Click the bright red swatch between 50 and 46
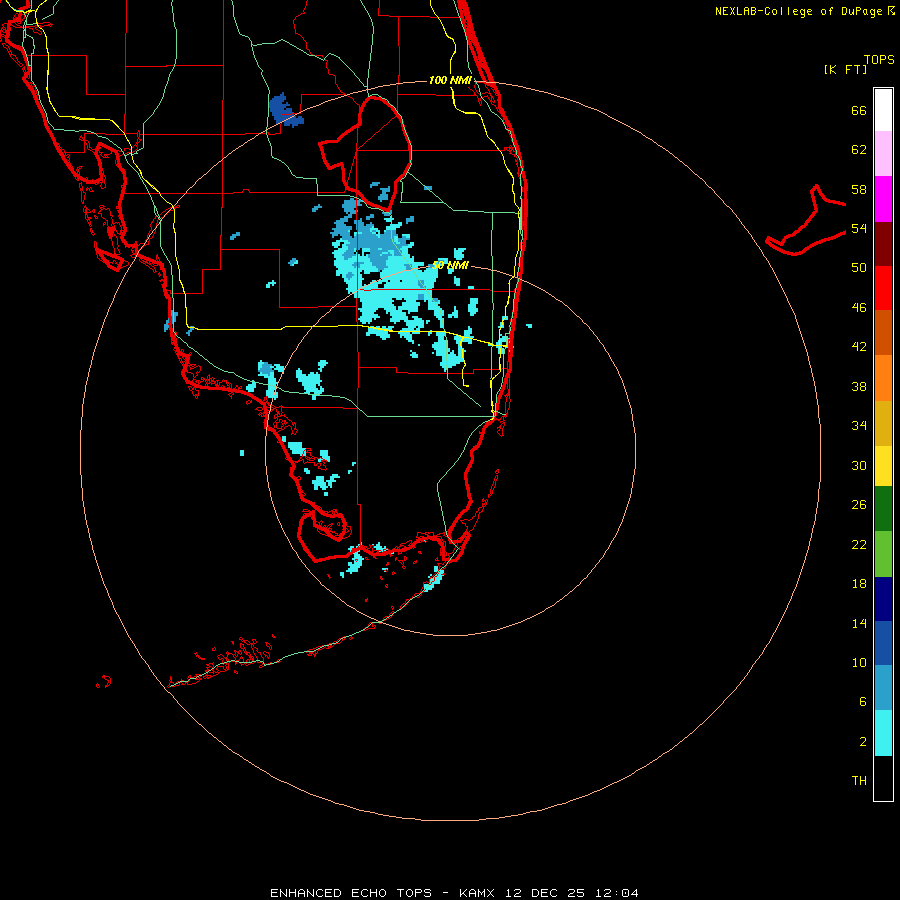Screen dimensions: 900x900 883,288
